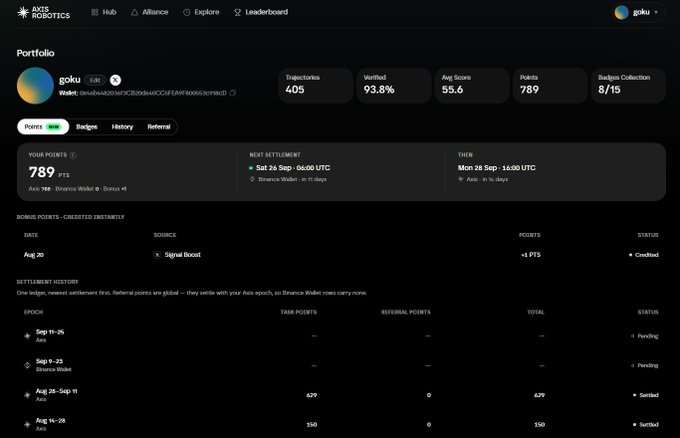Click the Hub grid icon
The height and width of the screenshot is (438, 680).
click(95, 12)
